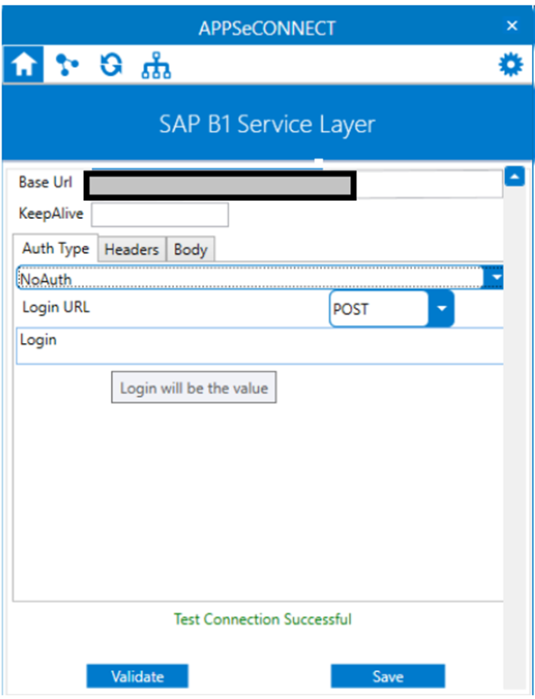Open the settings gear icon
Viewport: 535px width, 699px height.
click(510, 65)
